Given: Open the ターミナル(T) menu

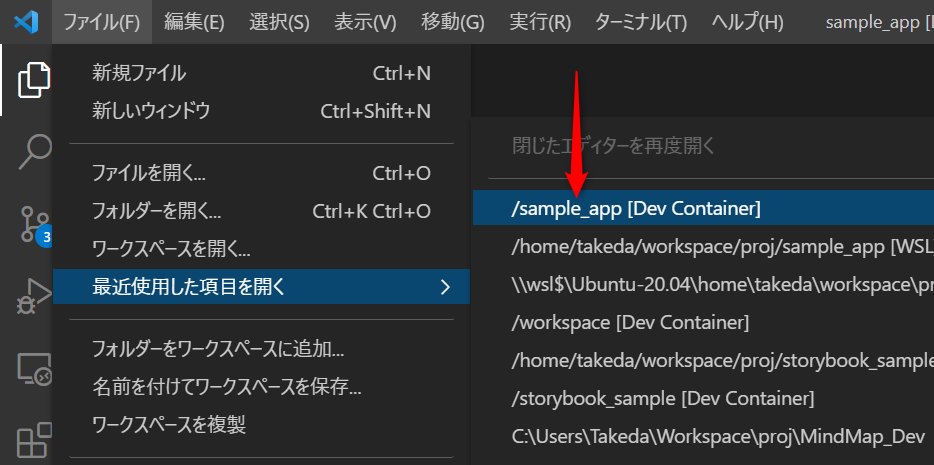Looking at the screenshot, I should click(641, 23).
